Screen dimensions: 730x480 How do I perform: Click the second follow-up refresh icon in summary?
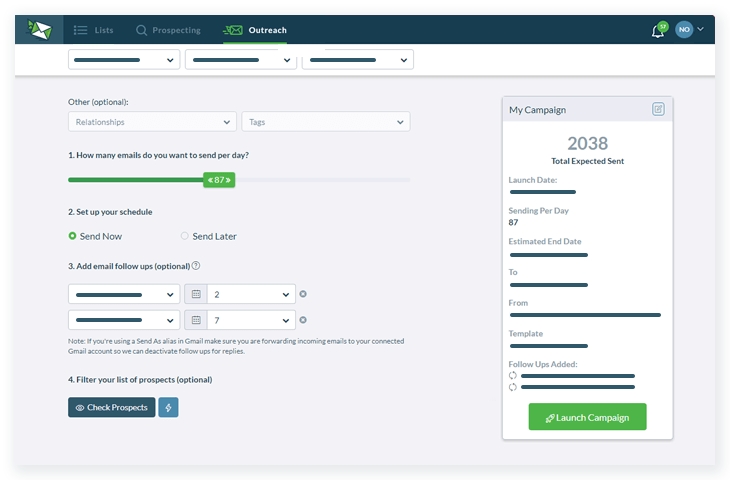point(513,387)
